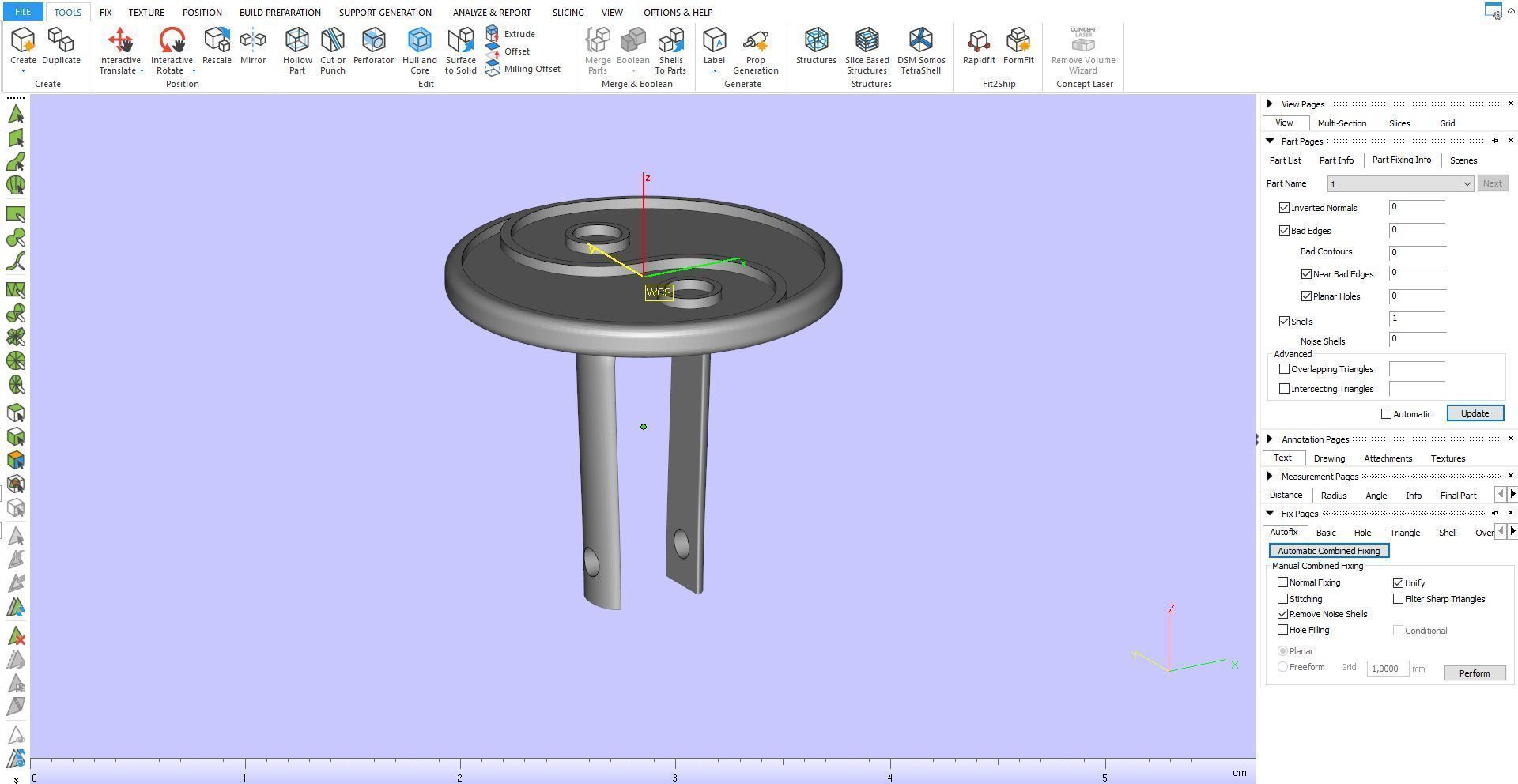Open SUPPORT GENERATION ribbon tab
Viewport: 1518px width, 784px height.
click(385, 13)
